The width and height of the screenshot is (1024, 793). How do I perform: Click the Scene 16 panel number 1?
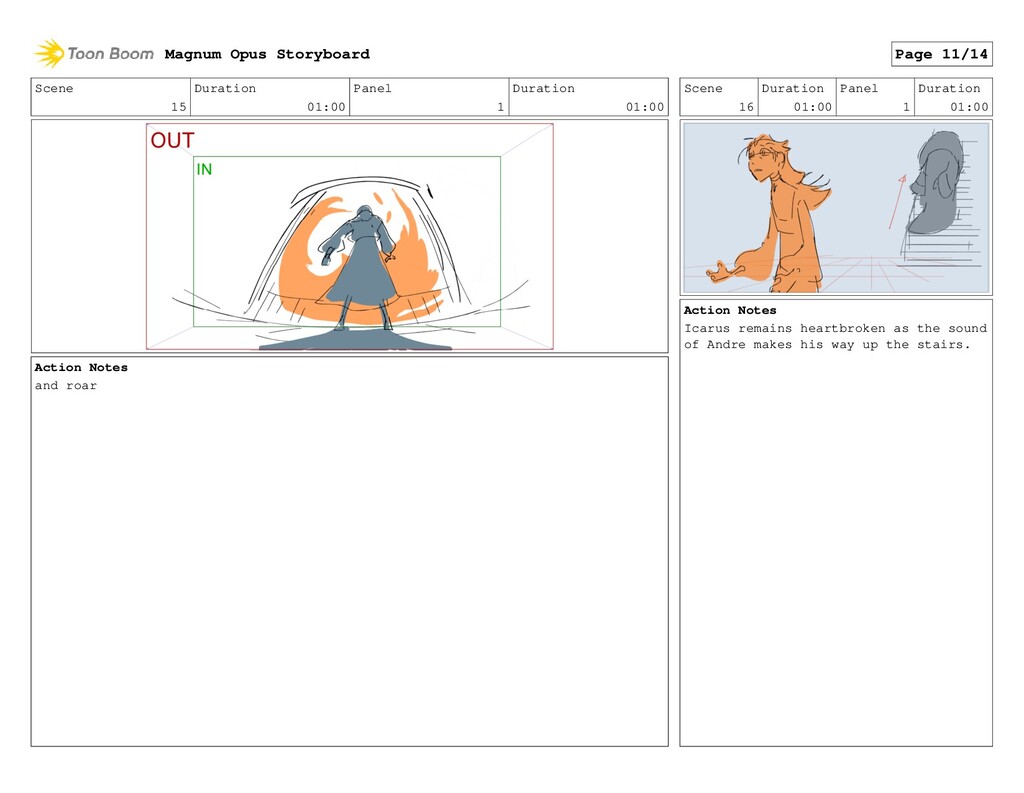(x=906, y=107)
